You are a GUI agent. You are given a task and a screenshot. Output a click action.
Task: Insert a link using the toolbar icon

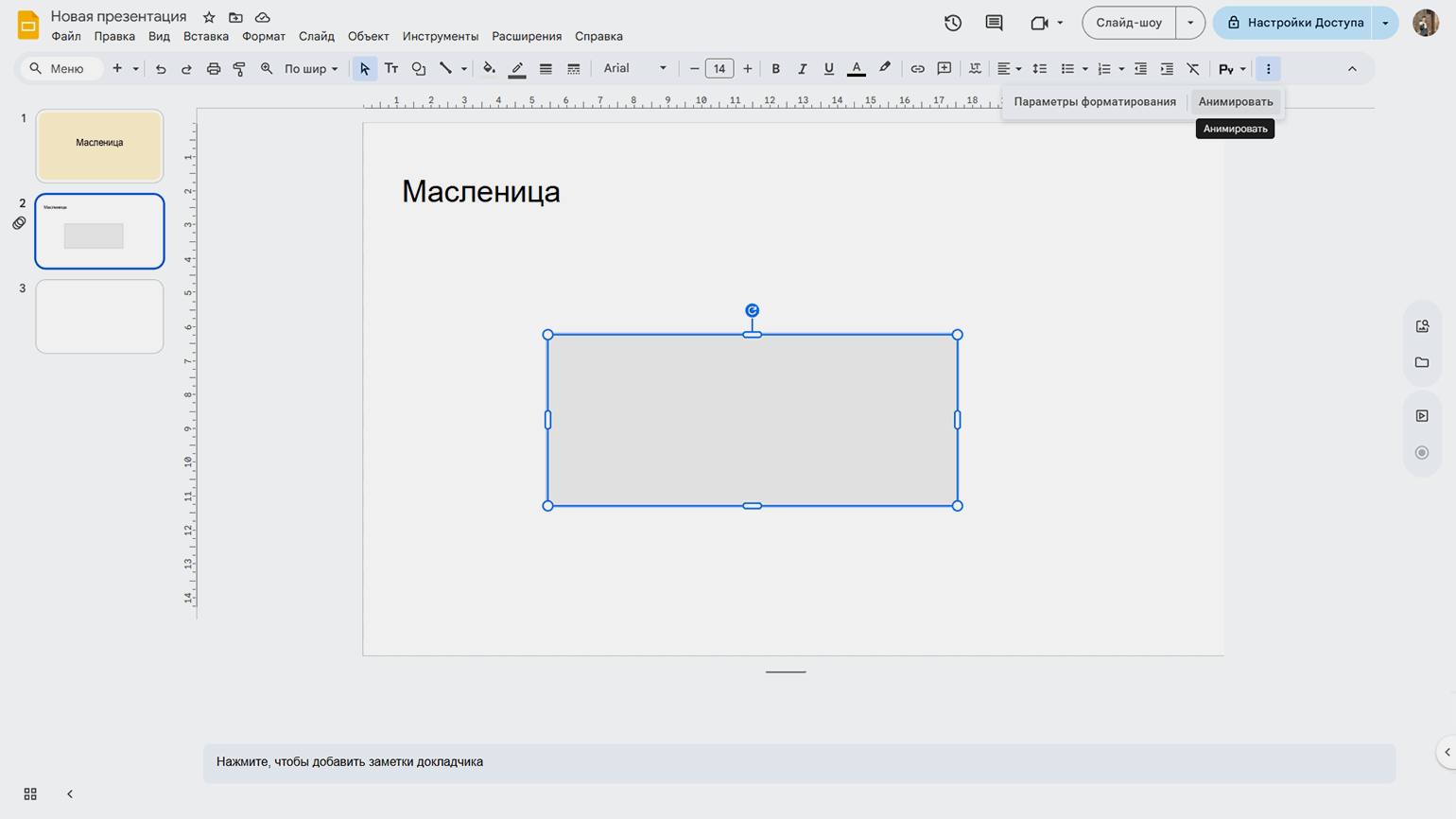917,69
